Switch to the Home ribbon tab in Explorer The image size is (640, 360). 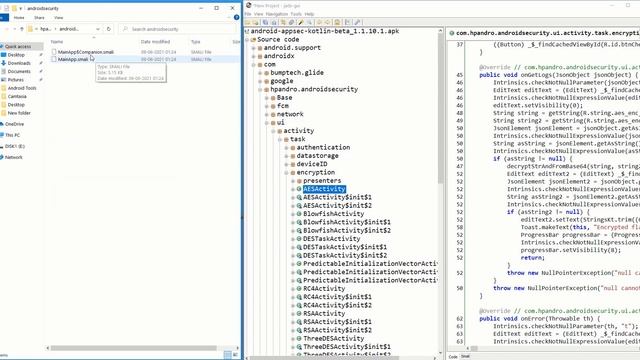[x=19, y=18]
